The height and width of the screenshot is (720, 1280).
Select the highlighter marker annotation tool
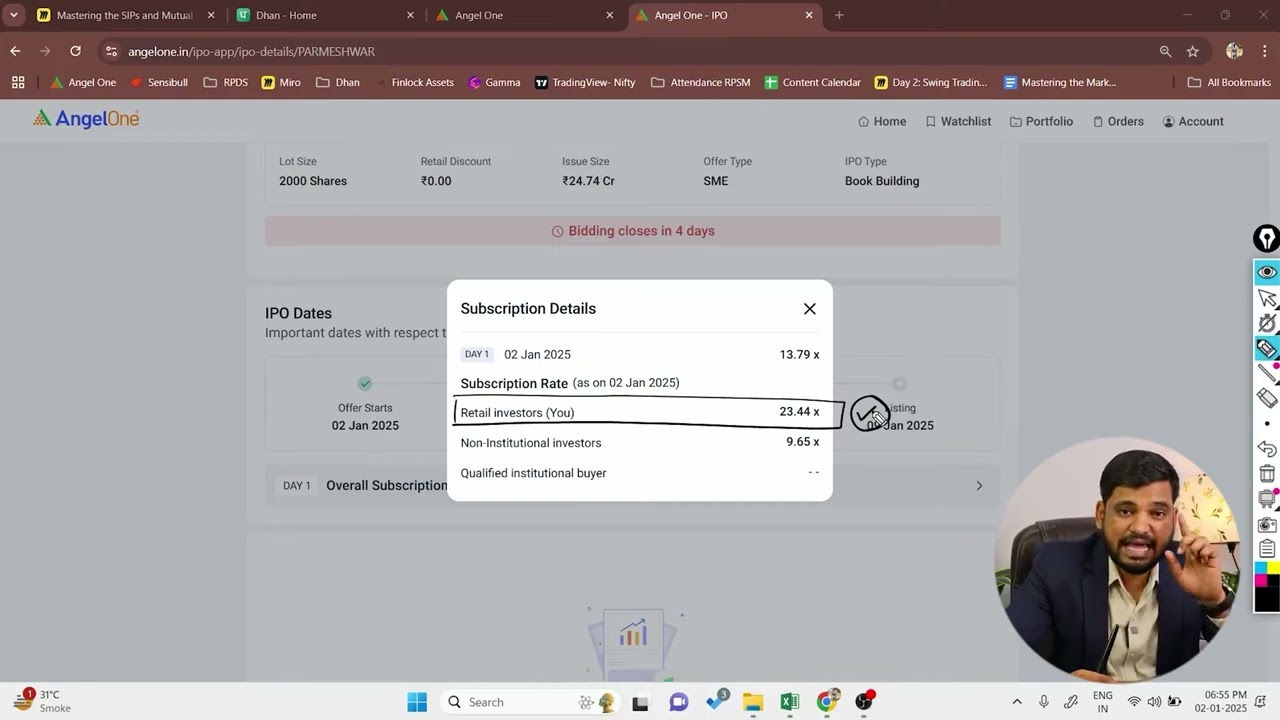[1267, 348]
